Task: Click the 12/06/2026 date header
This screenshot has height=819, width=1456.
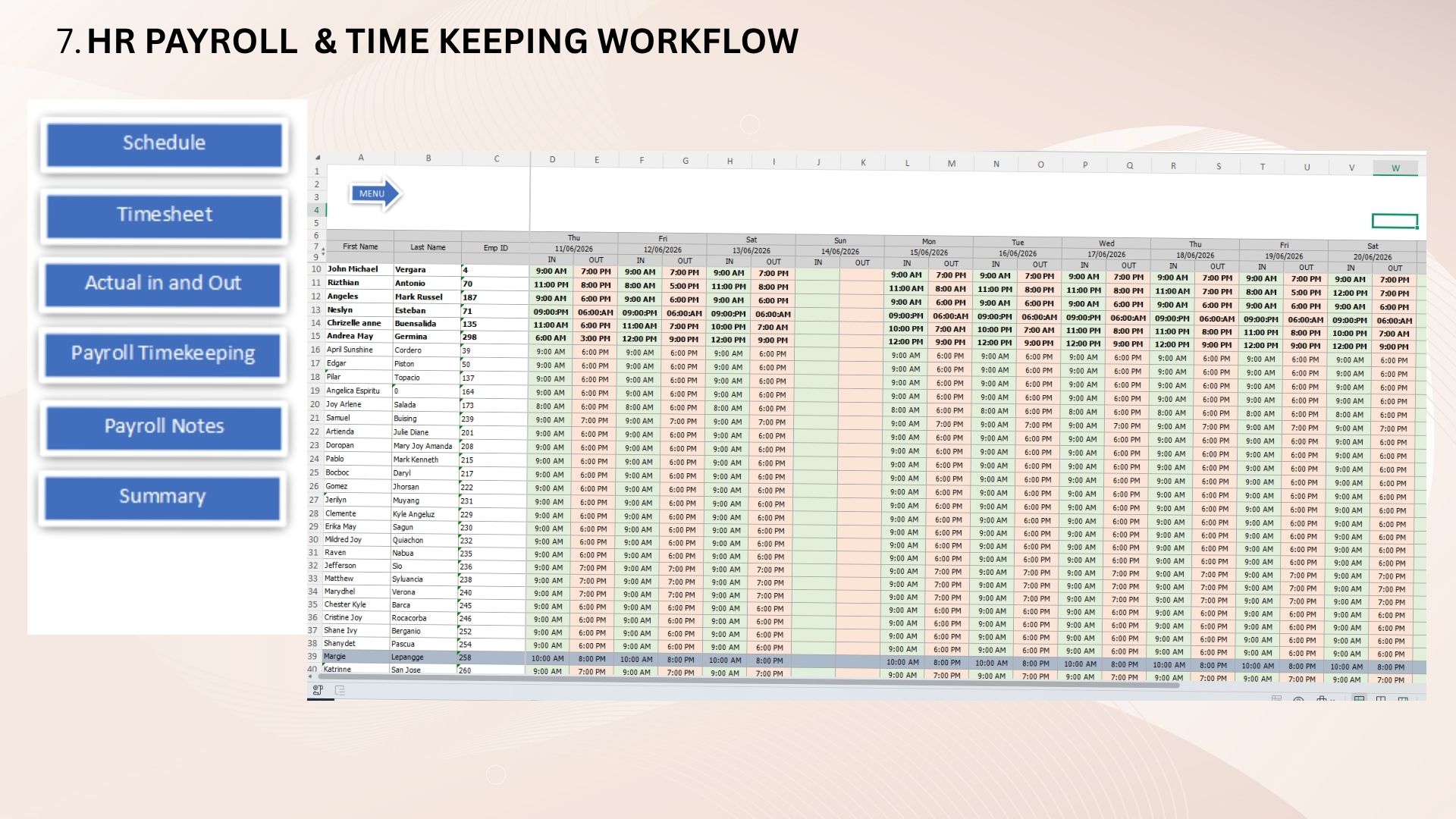Action: click(x=663, y=249)
